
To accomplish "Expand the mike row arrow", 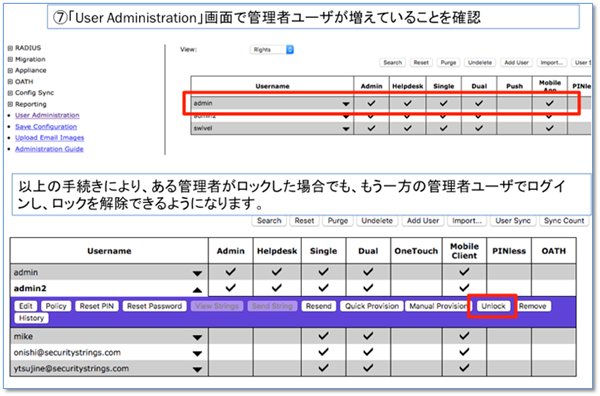I will pos(197,337).
